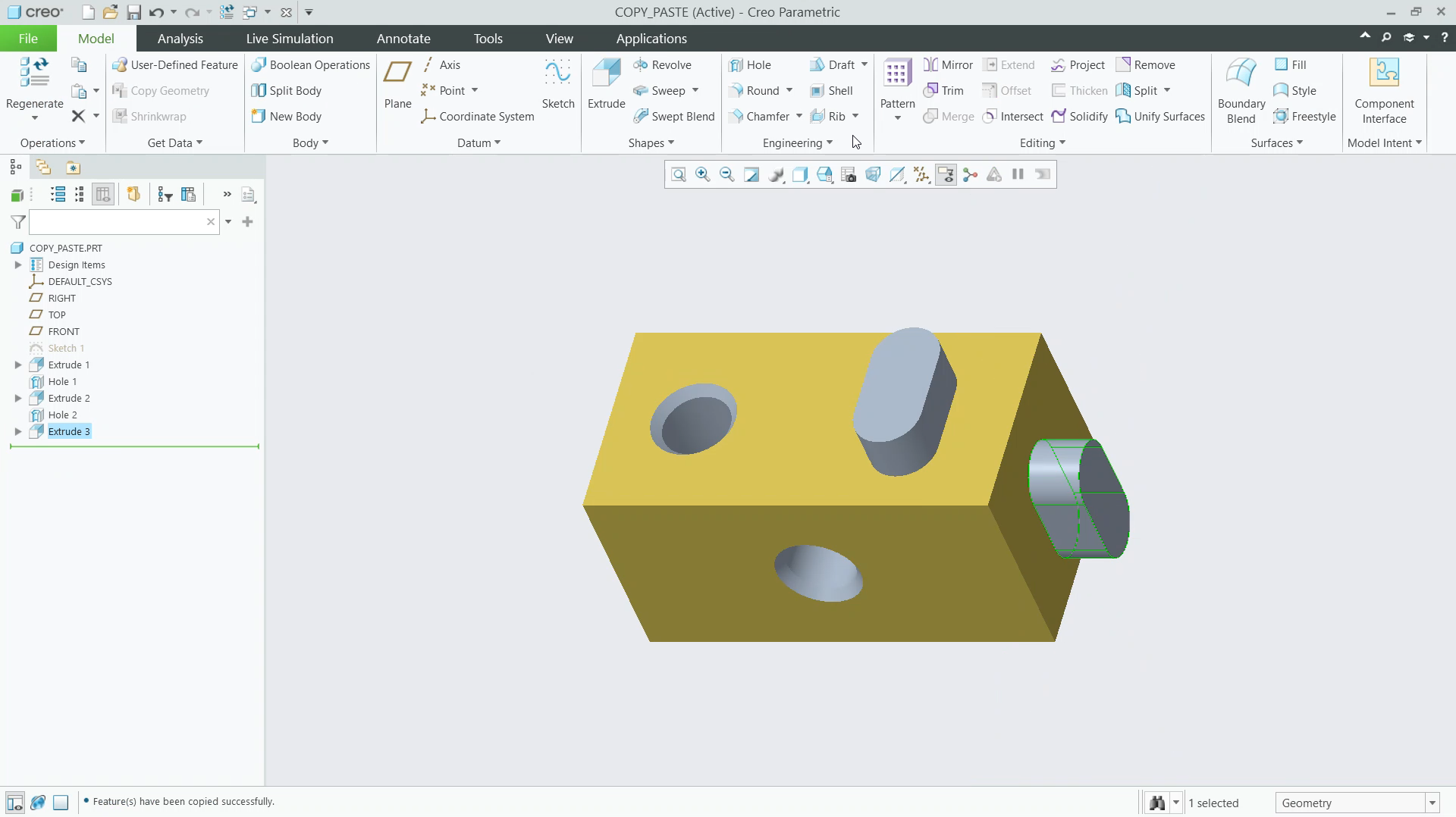This screenshot has width=1456, height=817.
Task: Click the Shell tool
Action: point(831,91)
